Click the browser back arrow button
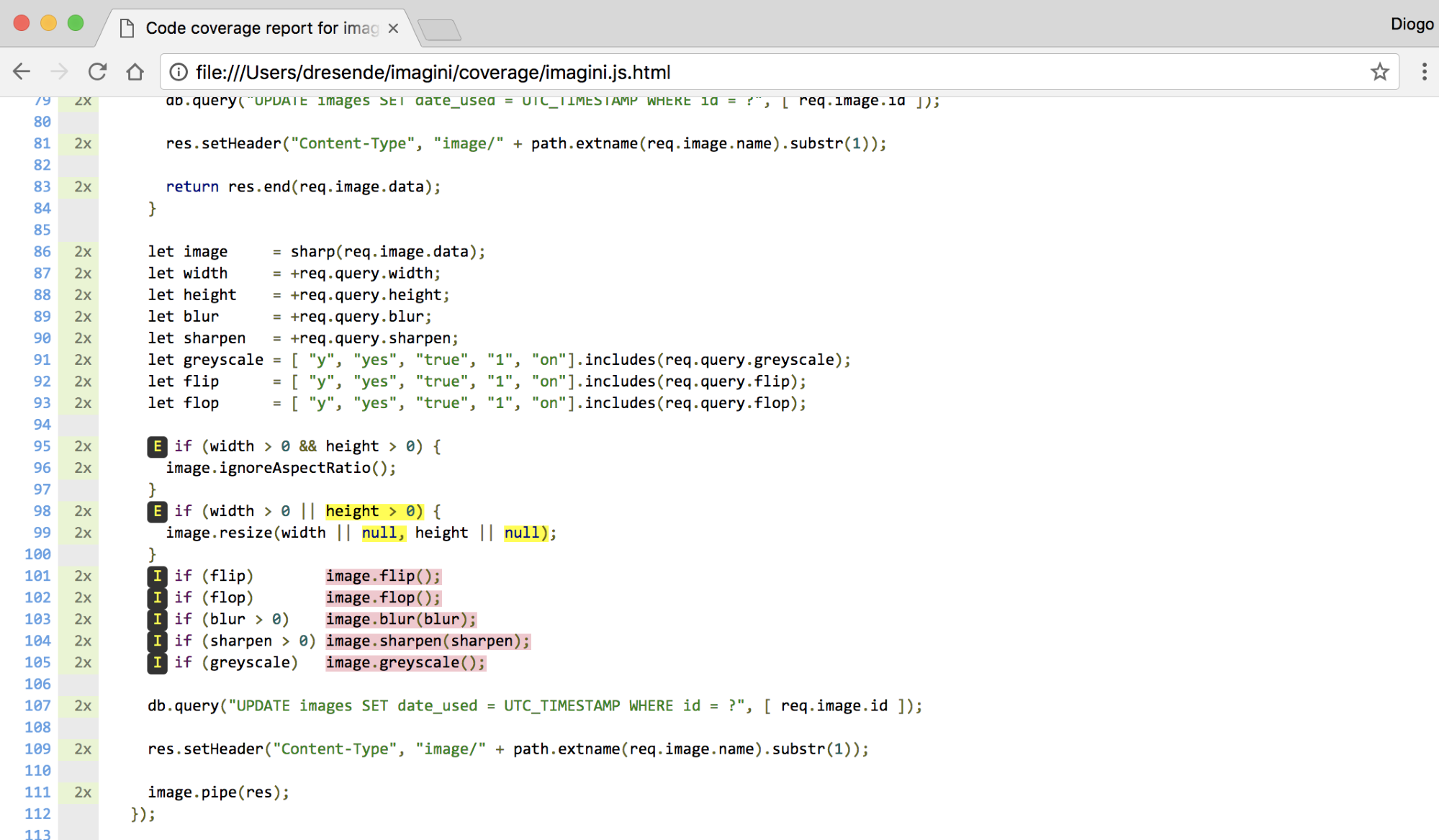 [22, 72]
